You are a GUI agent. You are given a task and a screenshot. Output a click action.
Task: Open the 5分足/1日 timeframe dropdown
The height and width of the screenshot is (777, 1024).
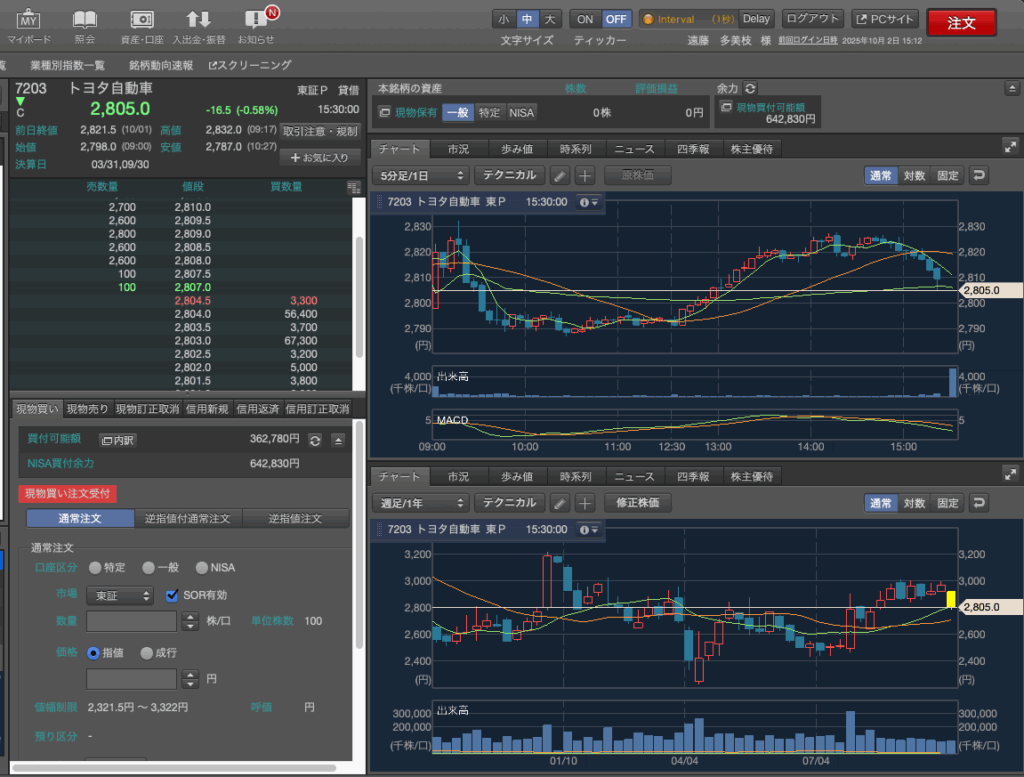tap(420, 175)
